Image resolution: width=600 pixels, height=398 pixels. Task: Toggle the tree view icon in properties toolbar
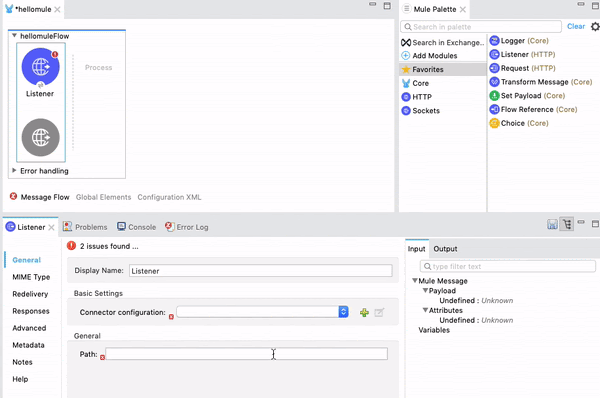pos(567,224)
